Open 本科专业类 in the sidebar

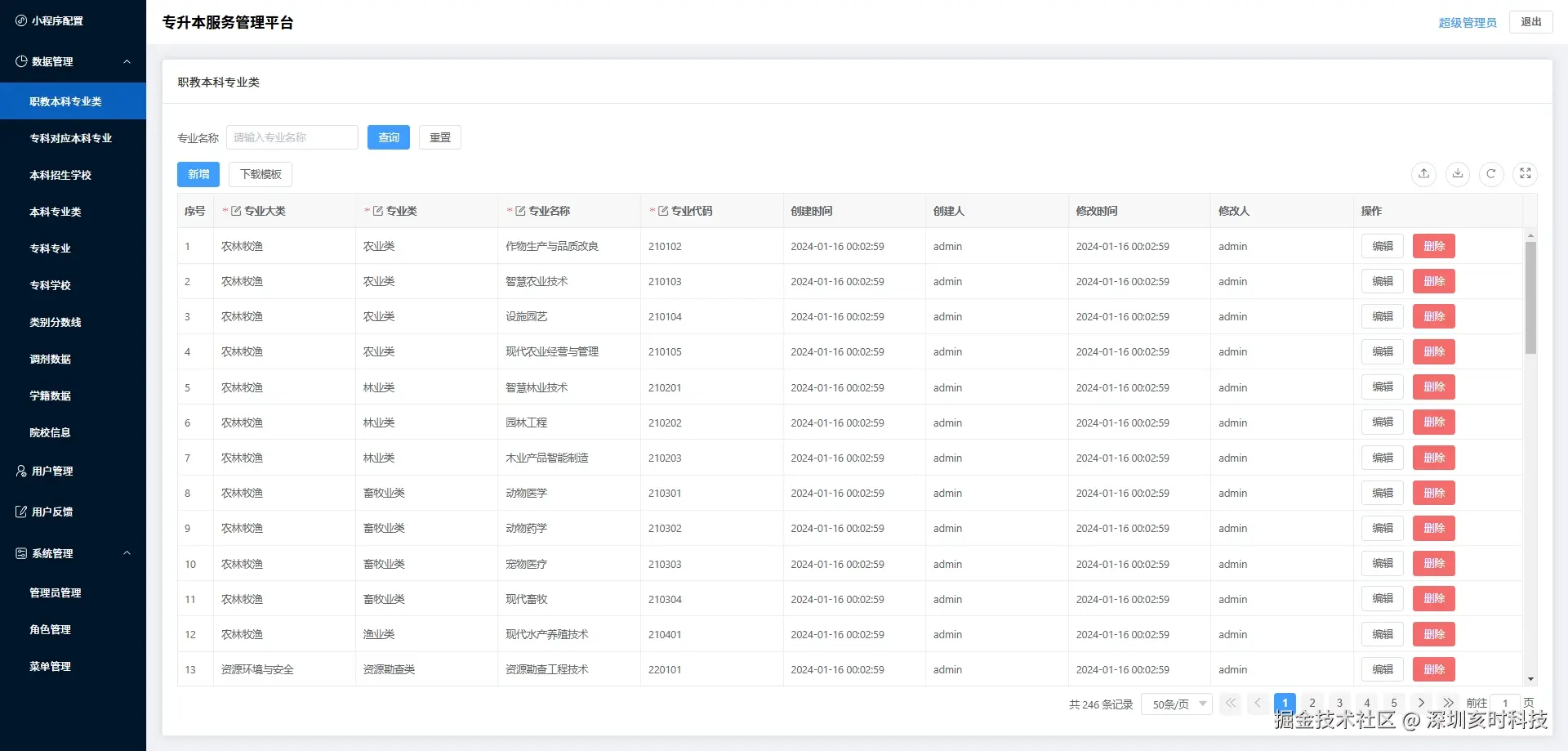(73, 212)
